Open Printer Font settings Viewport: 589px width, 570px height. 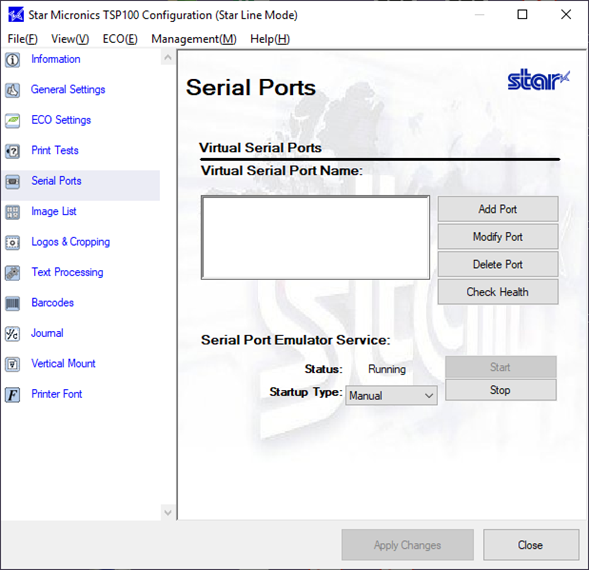pyautogui.click(x=57, y=394)
